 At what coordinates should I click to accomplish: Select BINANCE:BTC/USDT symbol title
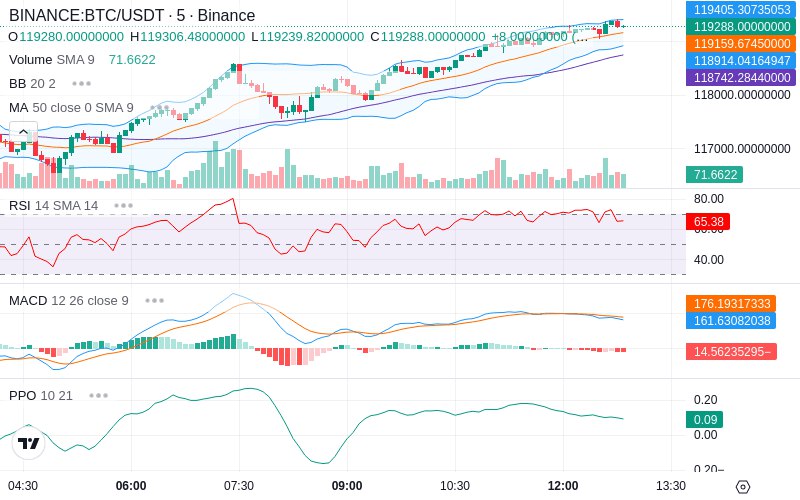click(x=86, y=15)
